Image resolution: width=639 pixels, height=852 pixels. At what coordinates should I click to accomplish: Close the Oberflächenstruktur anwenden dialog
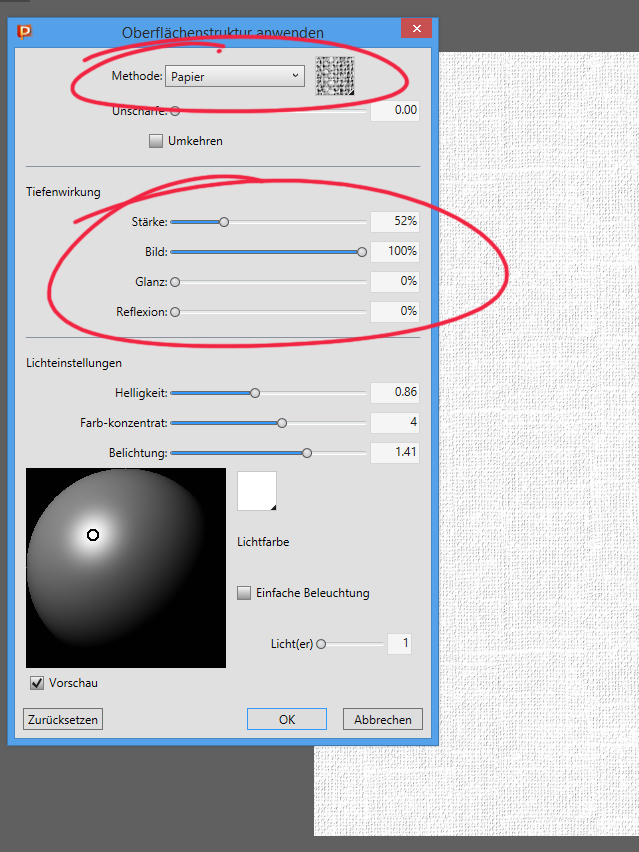pyautogui.click(x=416, y=28)
